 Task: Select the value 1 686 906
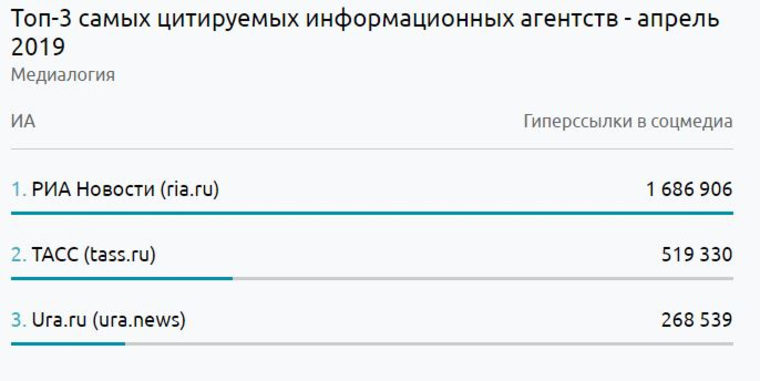coord(689,190)
